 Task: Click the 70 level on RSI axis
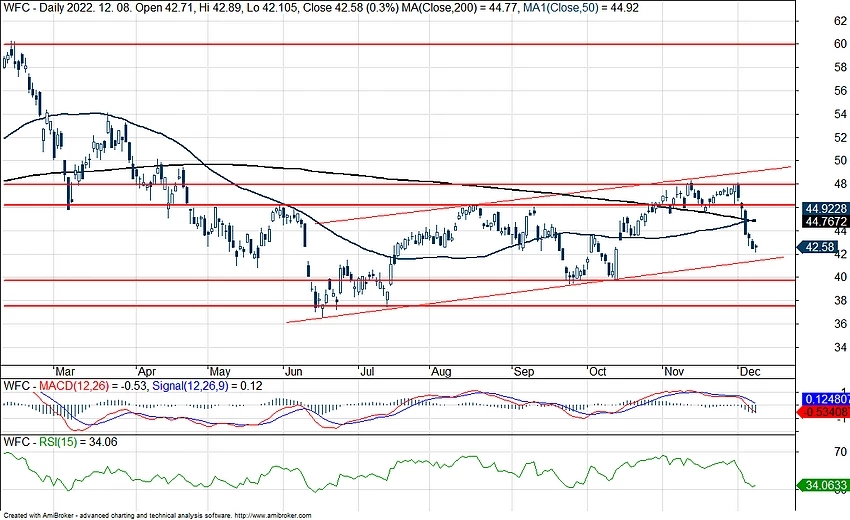pyautogui.click(x=840, y=452)
